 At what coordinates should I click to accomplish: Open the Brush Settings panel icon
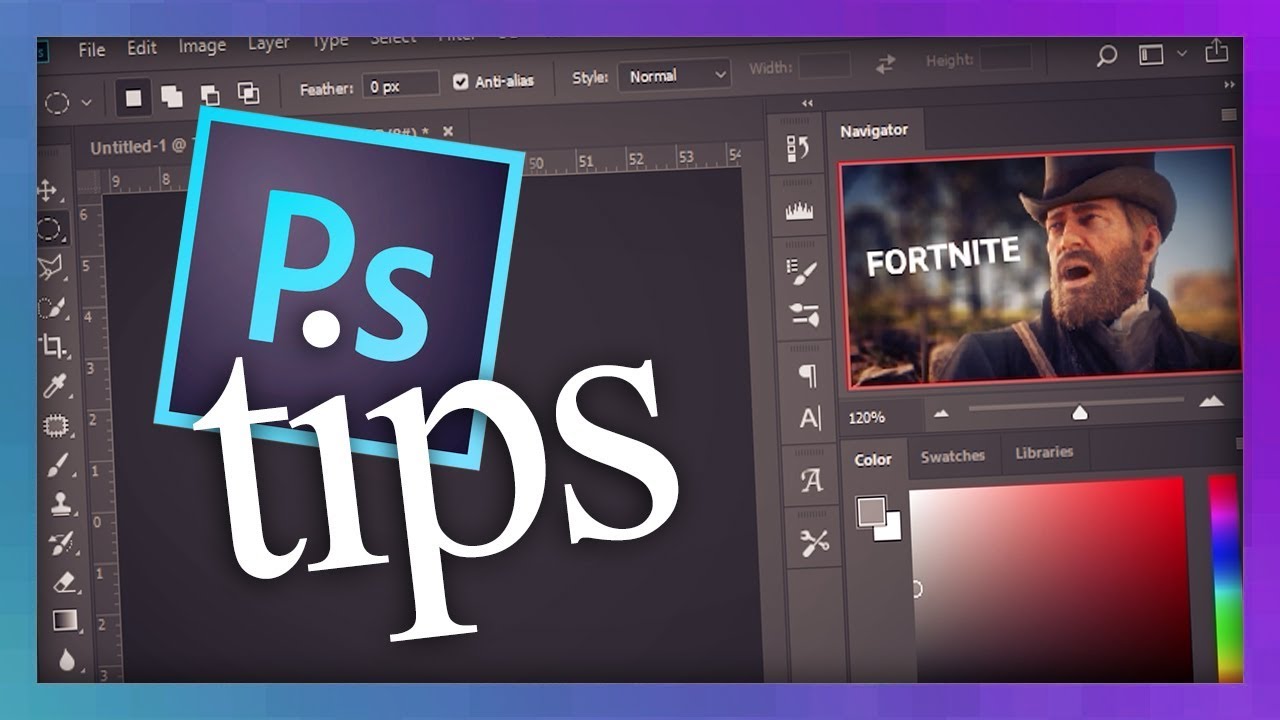[x=802, y=271]
